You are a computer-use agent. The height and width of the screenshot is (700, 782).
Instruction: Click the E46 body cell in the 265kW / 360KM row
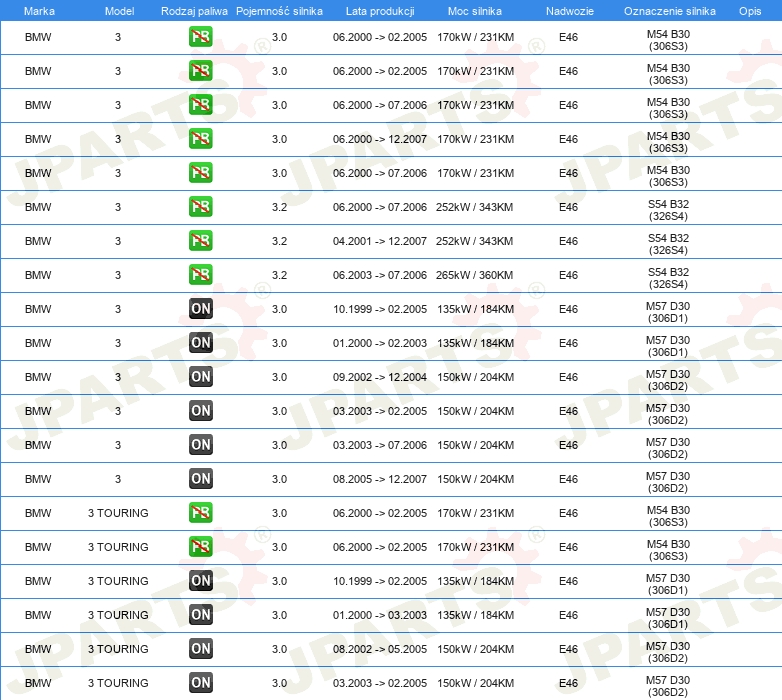568,275
